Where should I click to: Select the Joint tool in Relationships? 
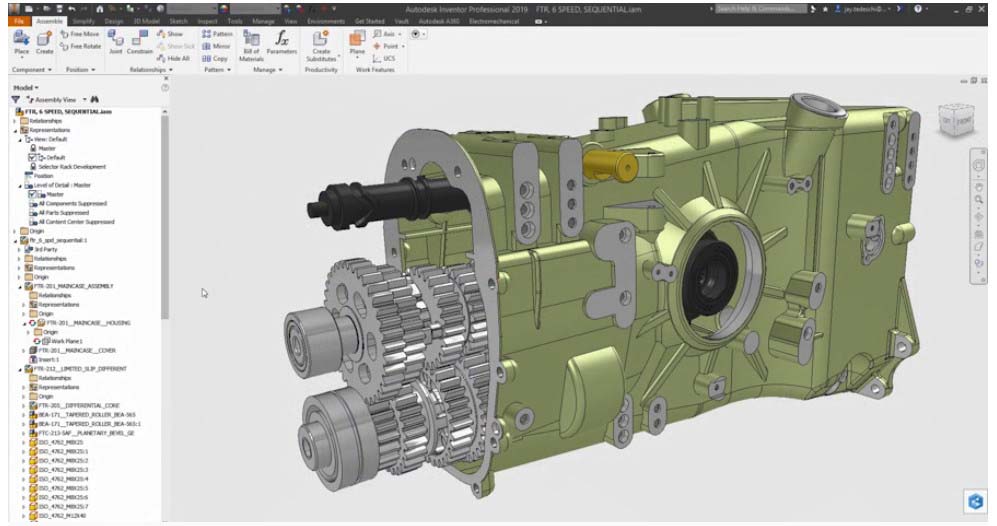(x=115, y=41)
